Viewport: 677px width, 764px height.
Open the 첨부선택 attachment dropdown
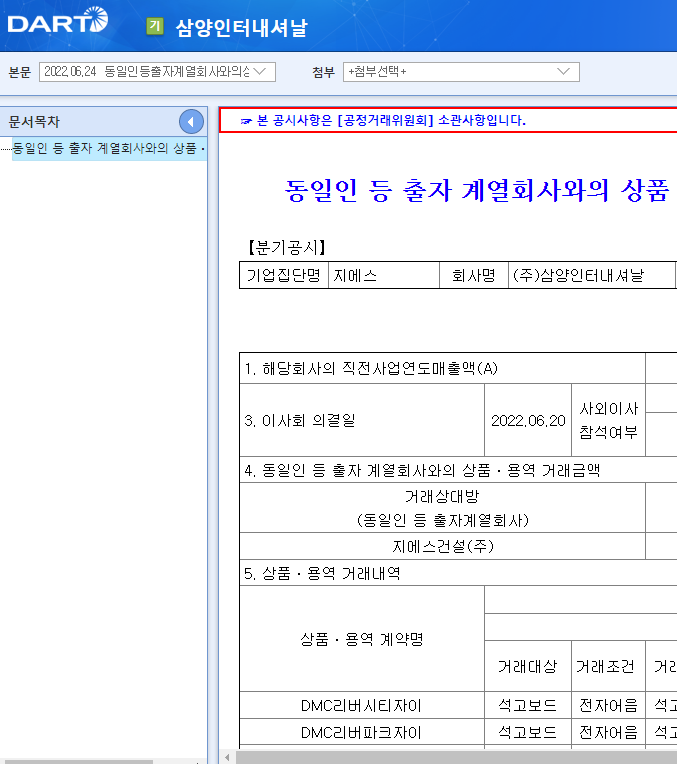pyautogui.click(x=461, y=72)
